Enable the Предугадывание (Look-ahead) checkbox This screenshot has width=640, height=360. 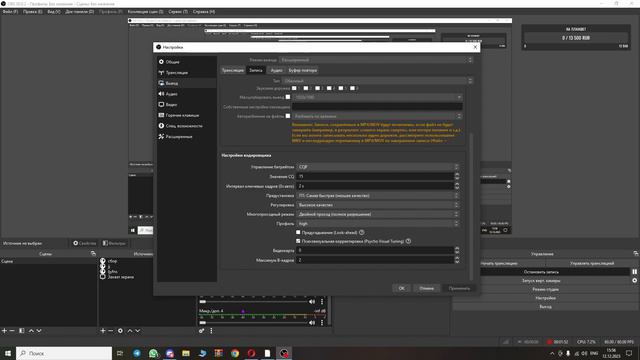[298, 232]
